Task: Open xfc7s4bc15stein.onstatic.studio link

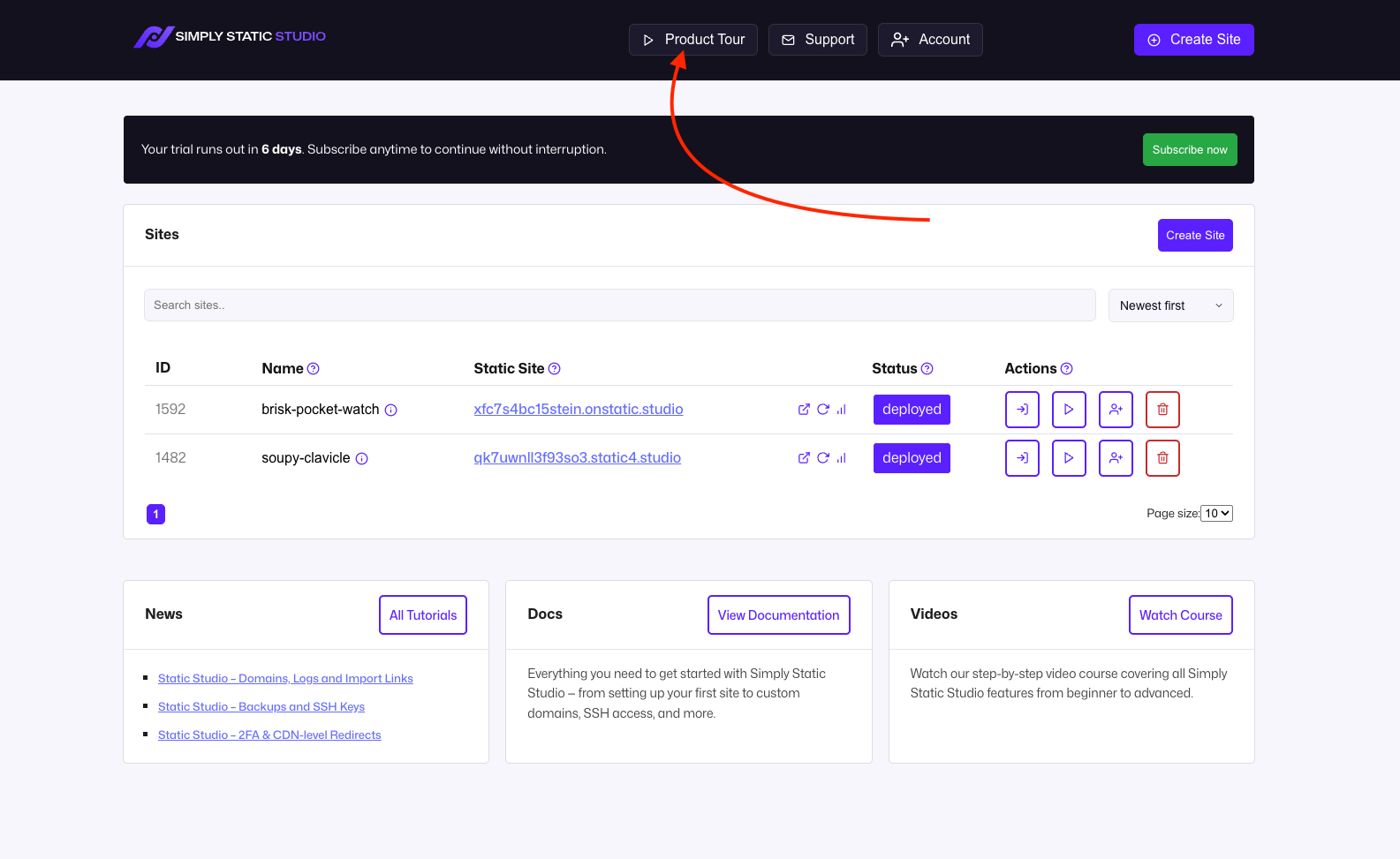Action: [579, 410]
